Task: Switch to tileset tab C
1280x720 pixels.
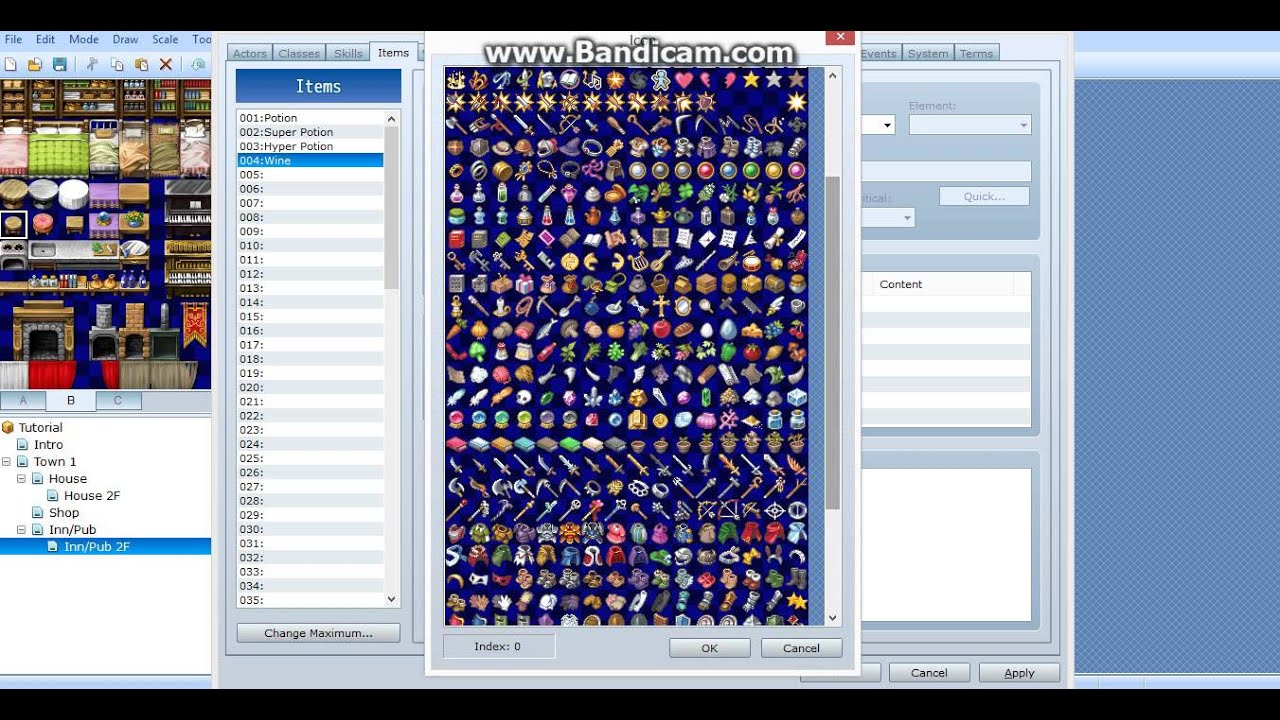Action: pos(118,401)
